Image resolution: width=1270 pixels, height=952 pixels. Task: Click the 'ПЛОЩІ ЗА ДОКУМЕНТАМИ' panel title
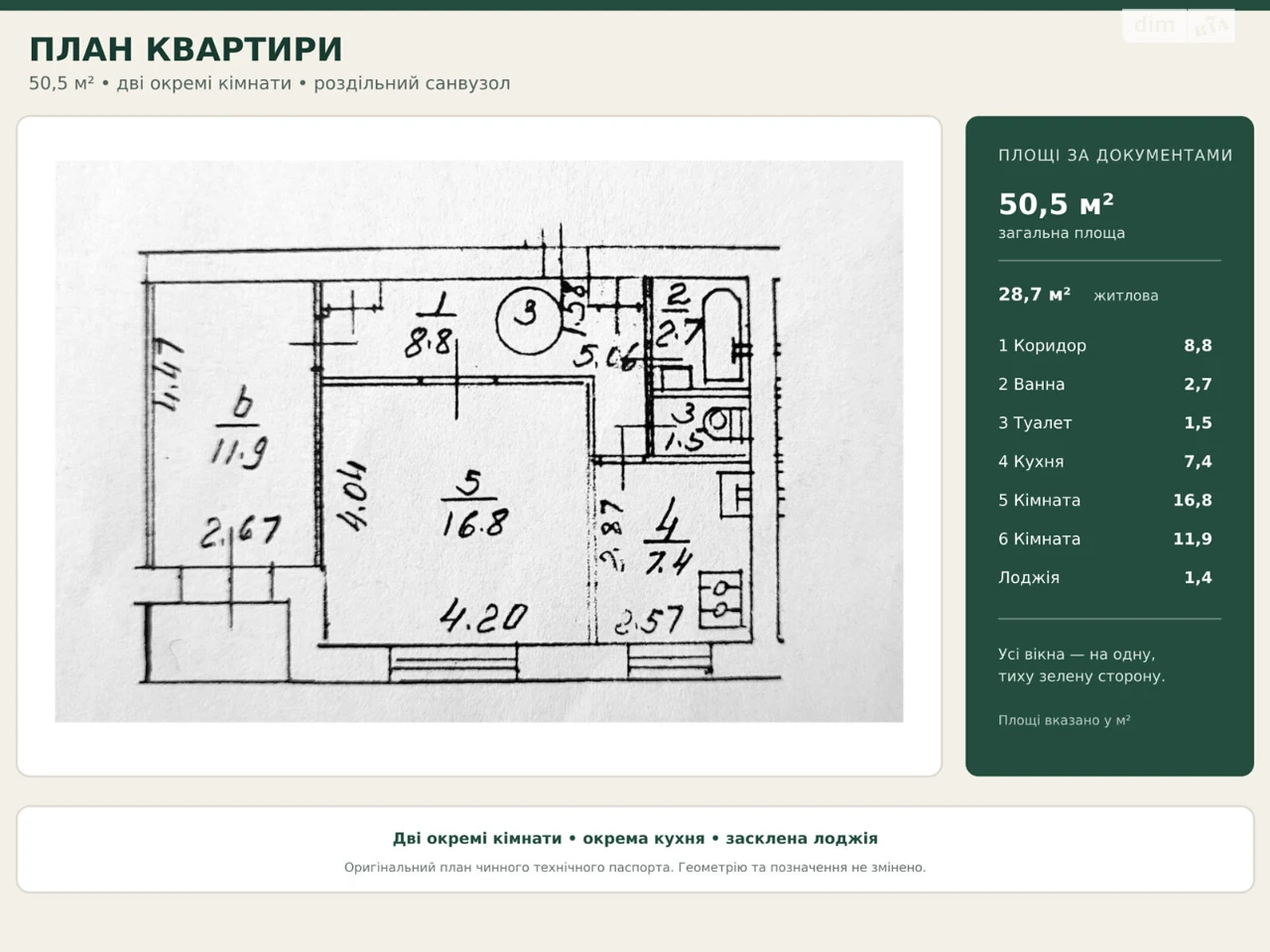pyautogui.click(x=1115, y=156)
